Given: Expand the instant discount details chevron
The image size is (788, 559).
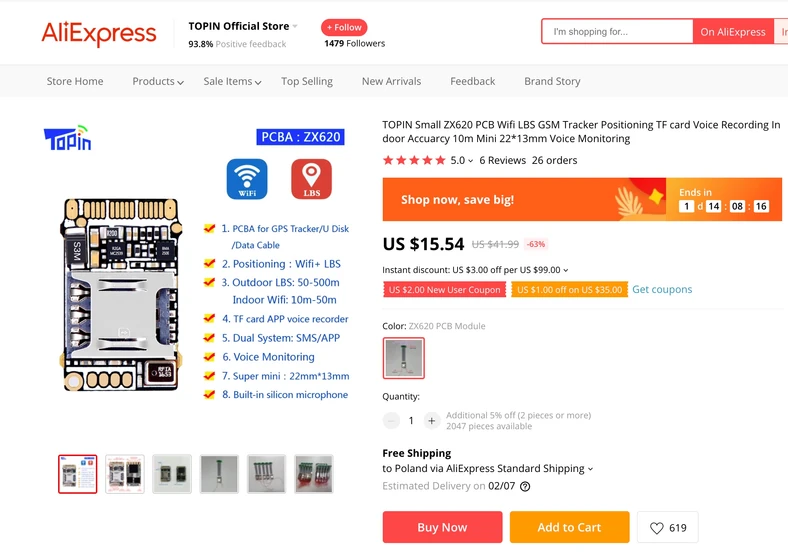Looking at the screenshot, I should 566,270.
